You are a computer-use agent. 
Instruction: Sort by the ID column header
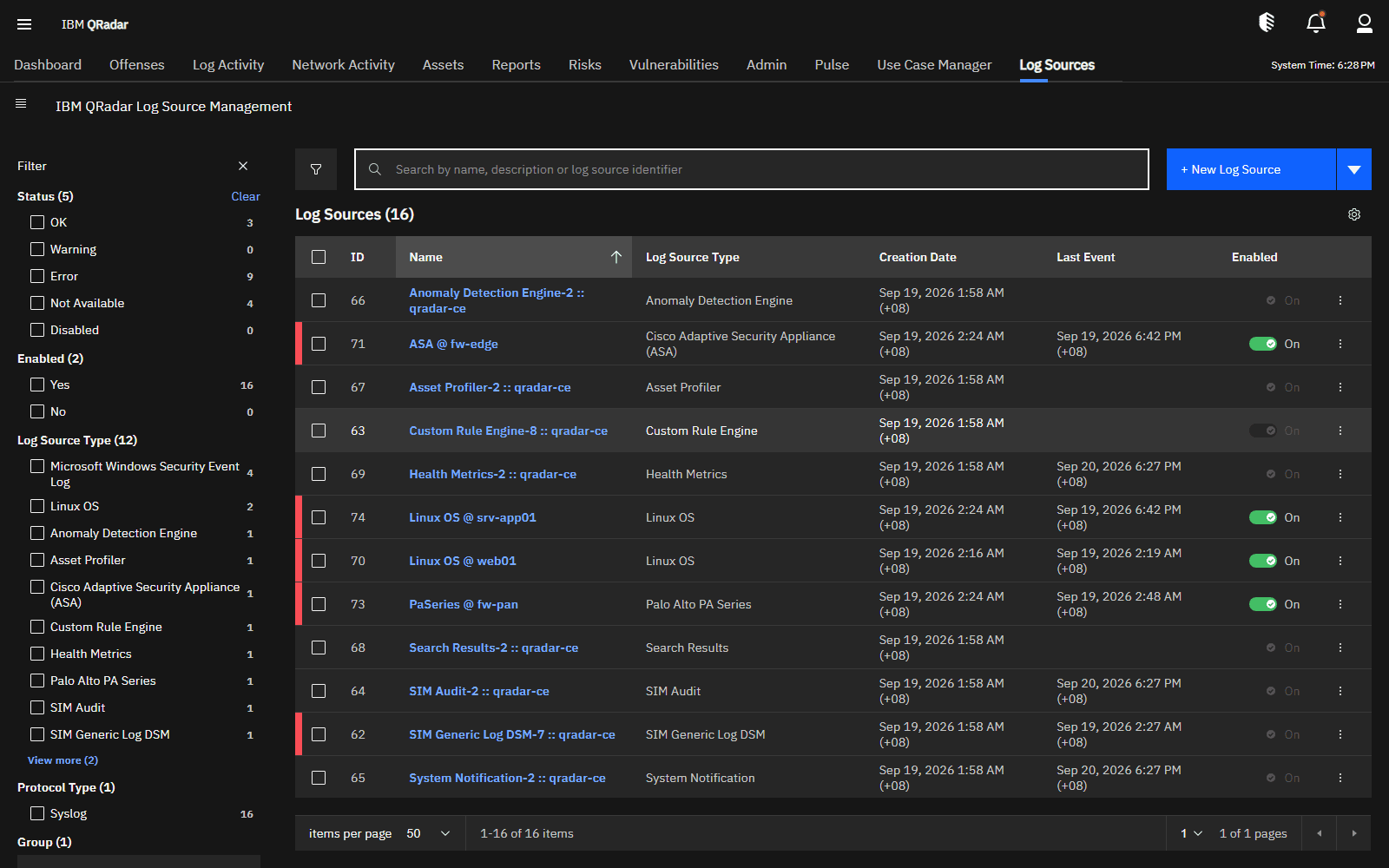pyautogui.click(x=358, y=257)
